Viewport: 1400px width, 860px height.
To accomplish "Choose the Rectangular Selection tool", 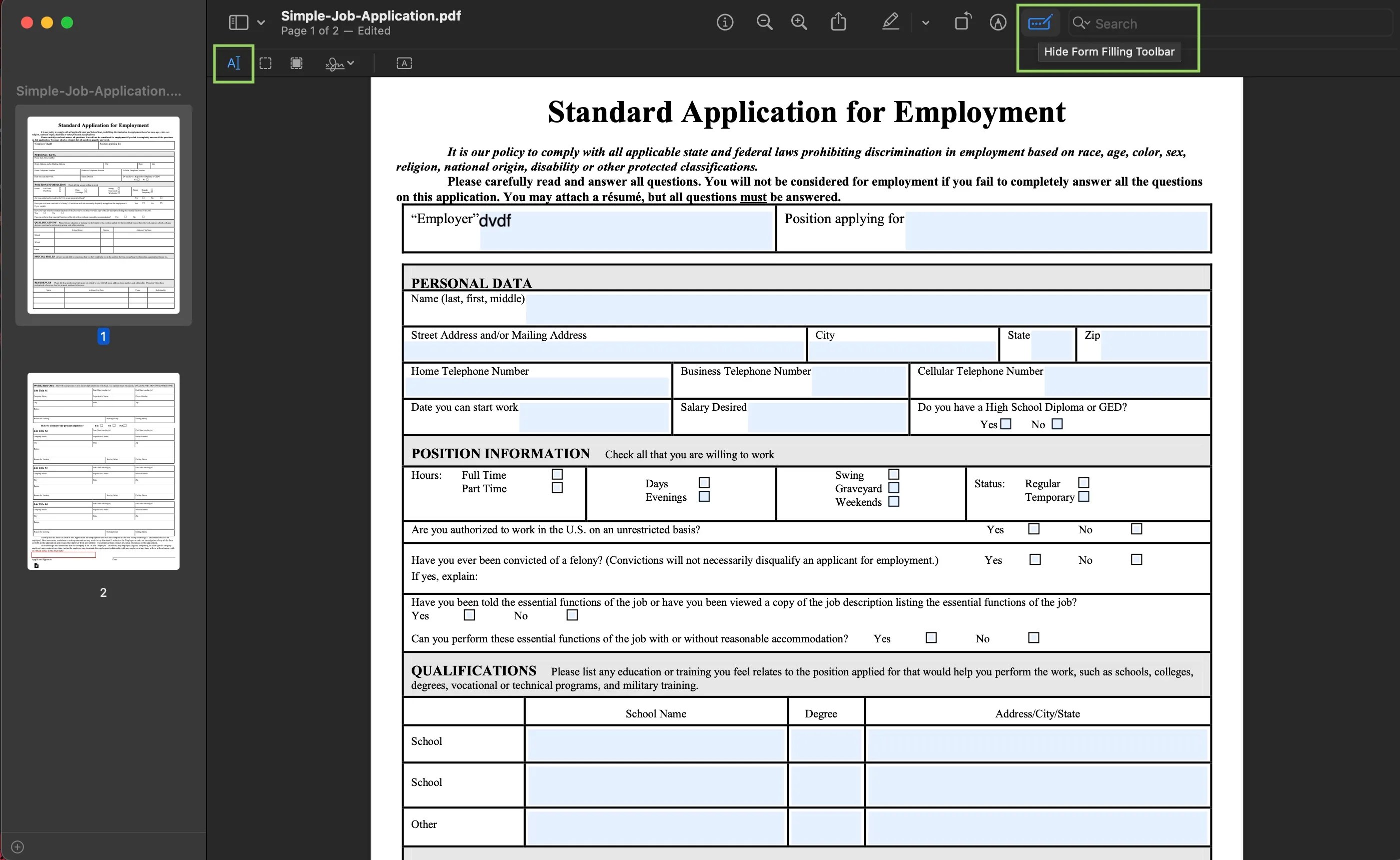I will 266,63.
